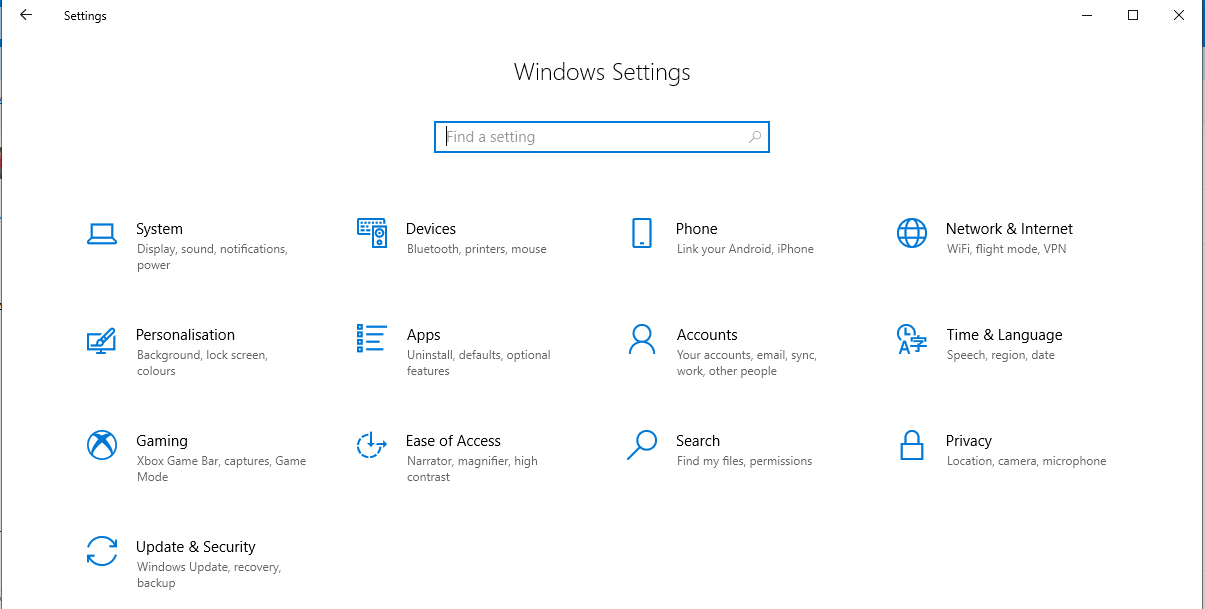This screenshot has height=609, width=1205.
Task: Maximize the Settings window
Action: pos(1133,15)
